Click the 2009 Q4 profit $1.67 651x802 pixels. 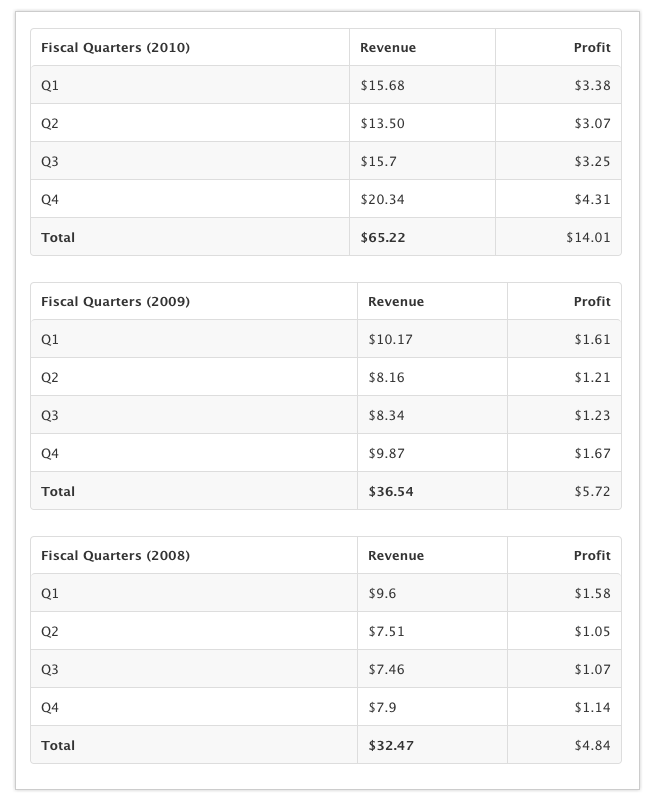point(592,454)
